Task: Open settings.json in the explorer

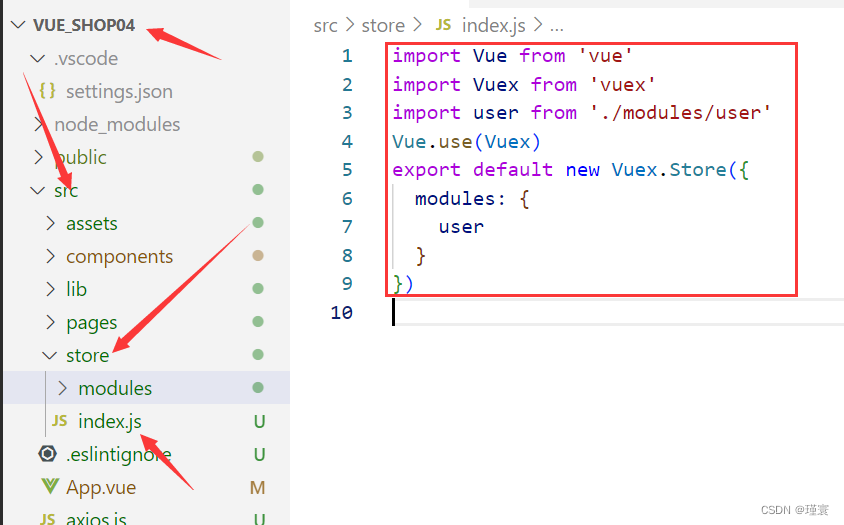Action: pyautogui.click(x=119, y=91)
